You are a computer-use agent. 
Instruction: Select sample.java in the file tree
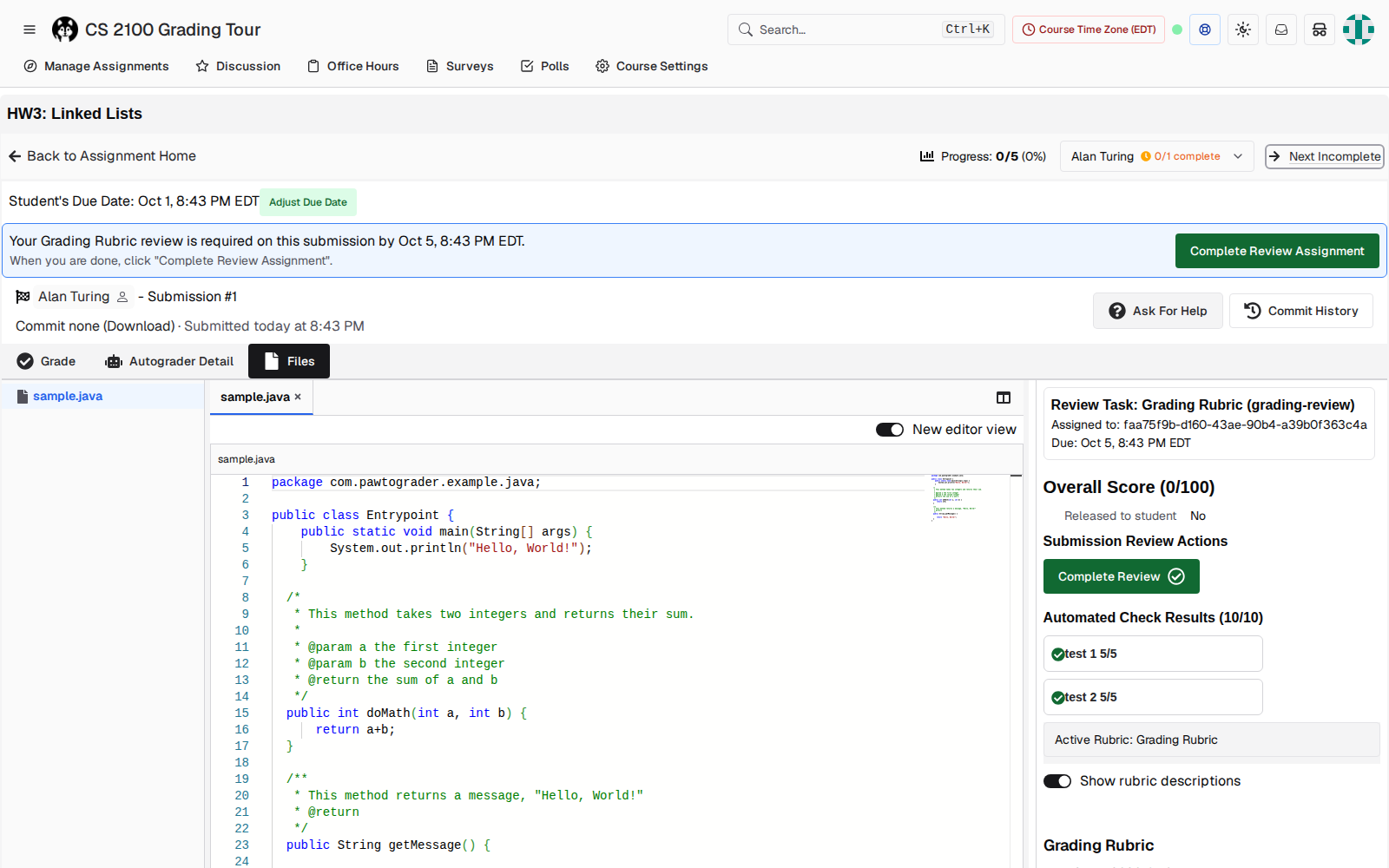point(102,396)
